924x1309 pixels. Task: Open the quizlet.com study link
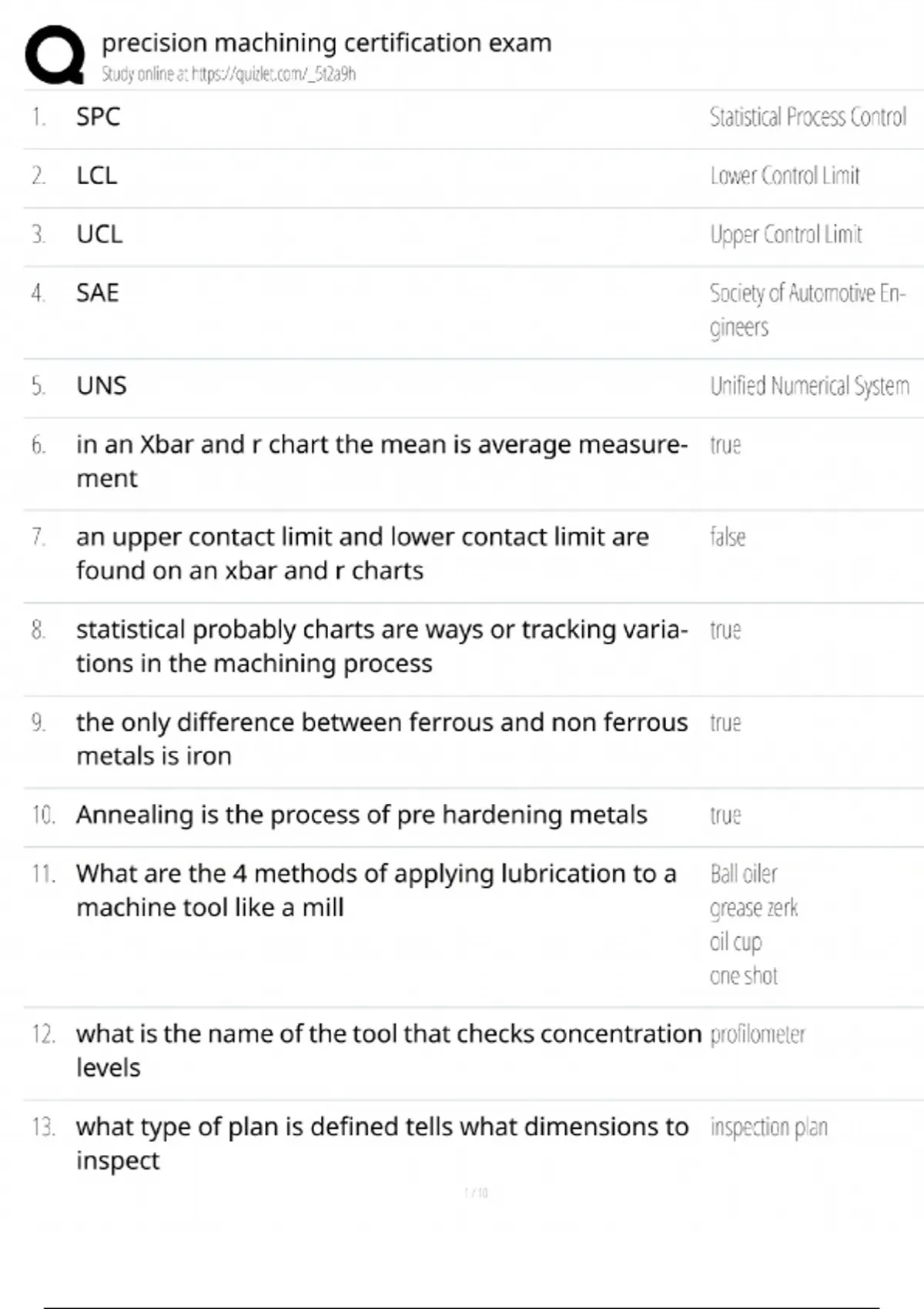tap(229, 74)
